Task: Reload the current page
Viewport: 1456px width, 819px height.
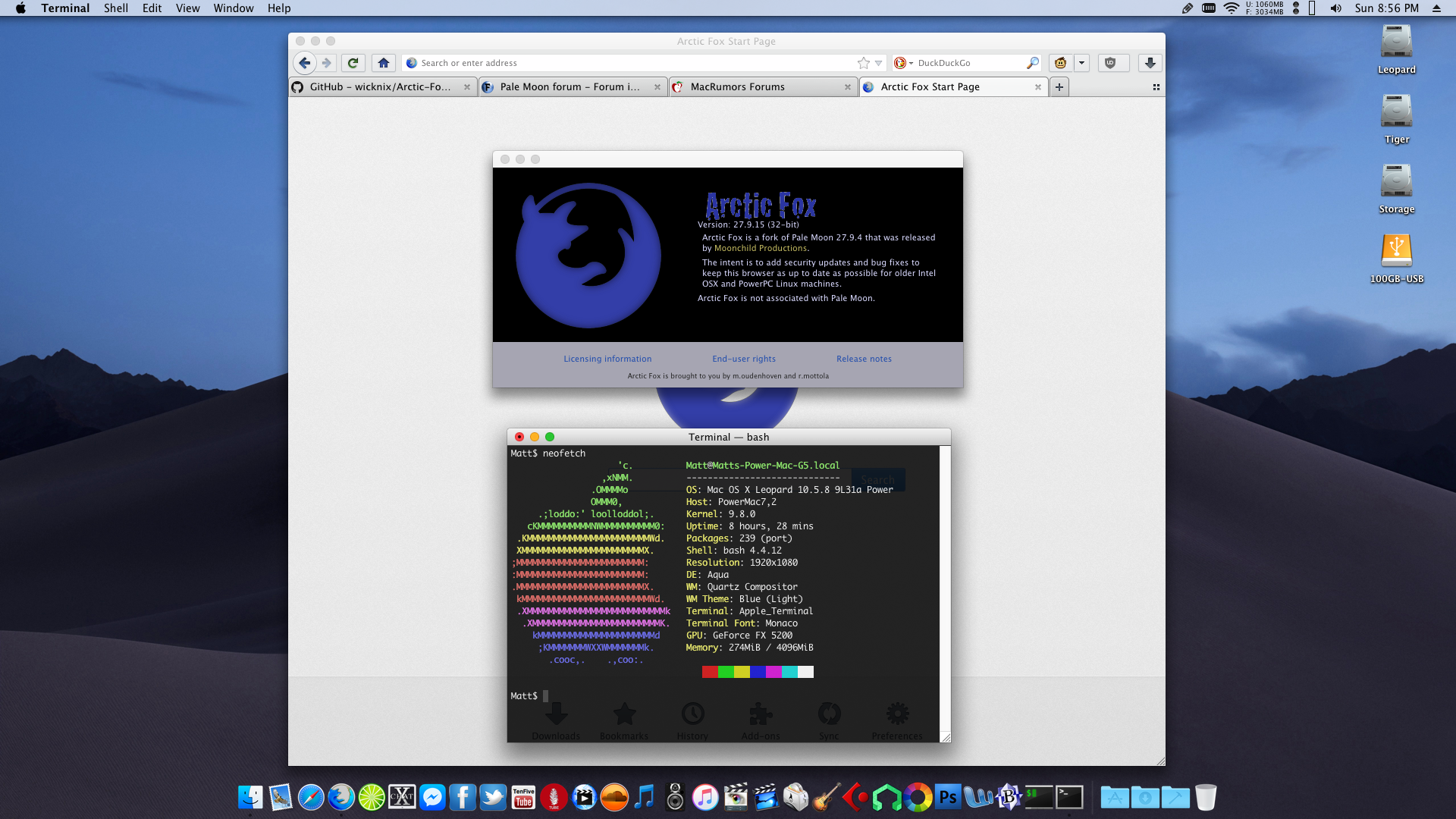Action: click(x=353, y=63)
